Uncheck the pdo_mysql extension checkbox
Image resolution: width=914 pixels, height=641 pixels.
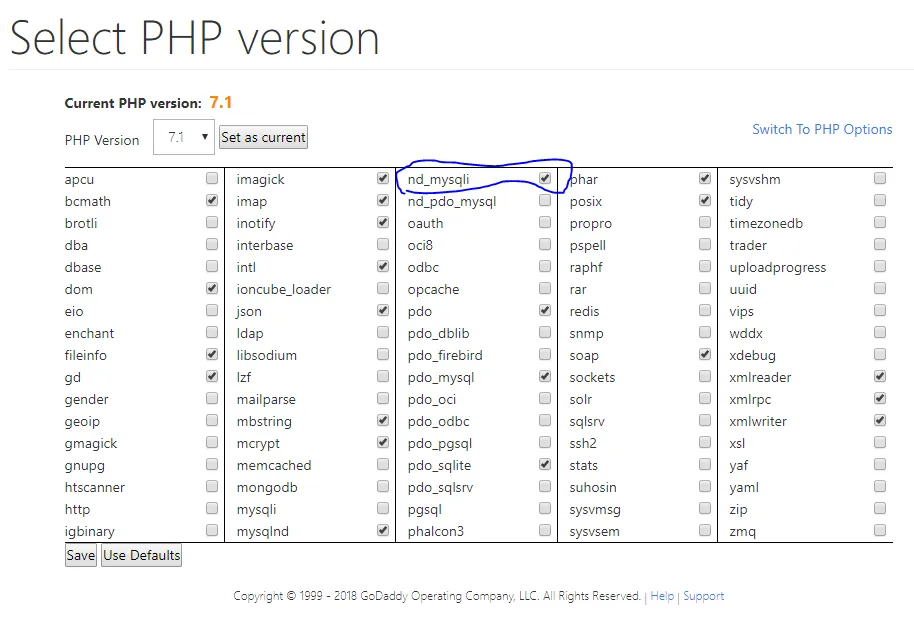click(545, 377)
